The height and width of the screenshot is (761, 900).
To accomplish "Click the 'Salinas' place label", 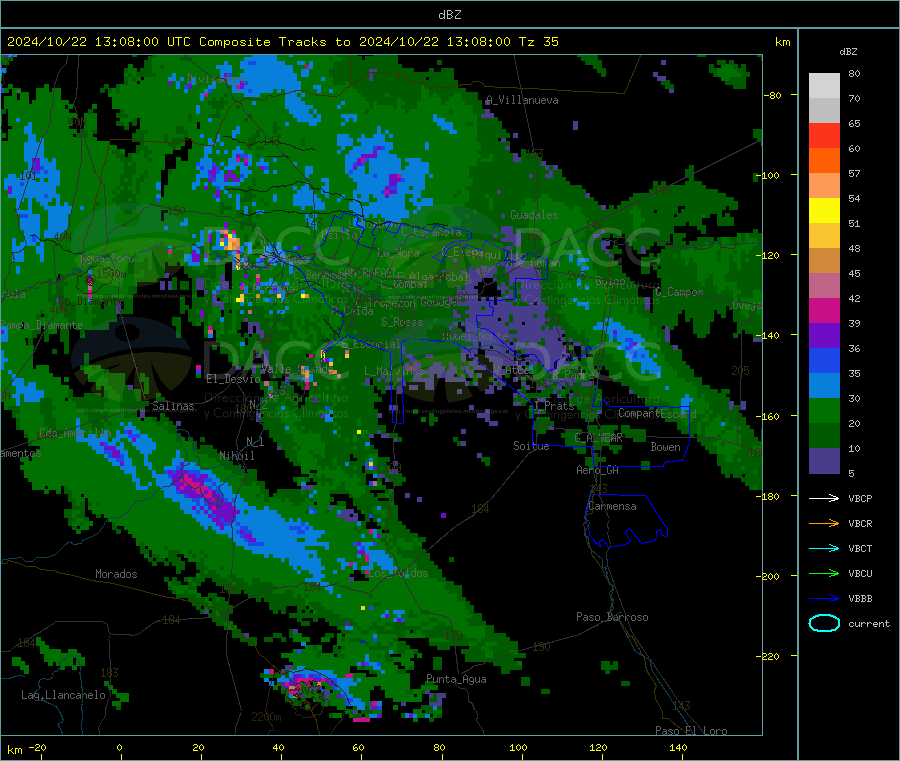I will [x=173, y=406].
